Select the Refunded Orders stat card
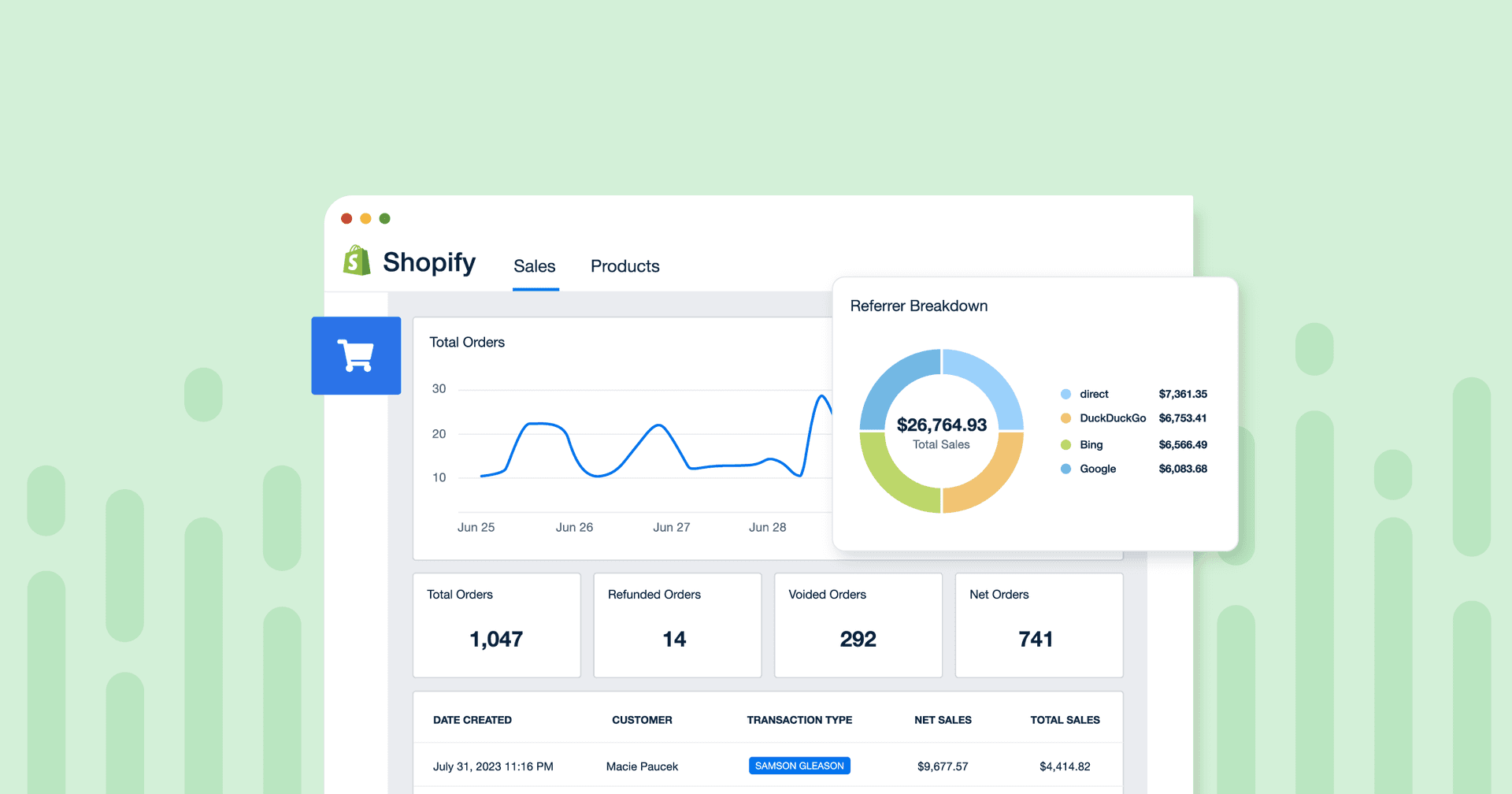The height and width of the screenshot is (794, 1512). [x=676, y=625]
